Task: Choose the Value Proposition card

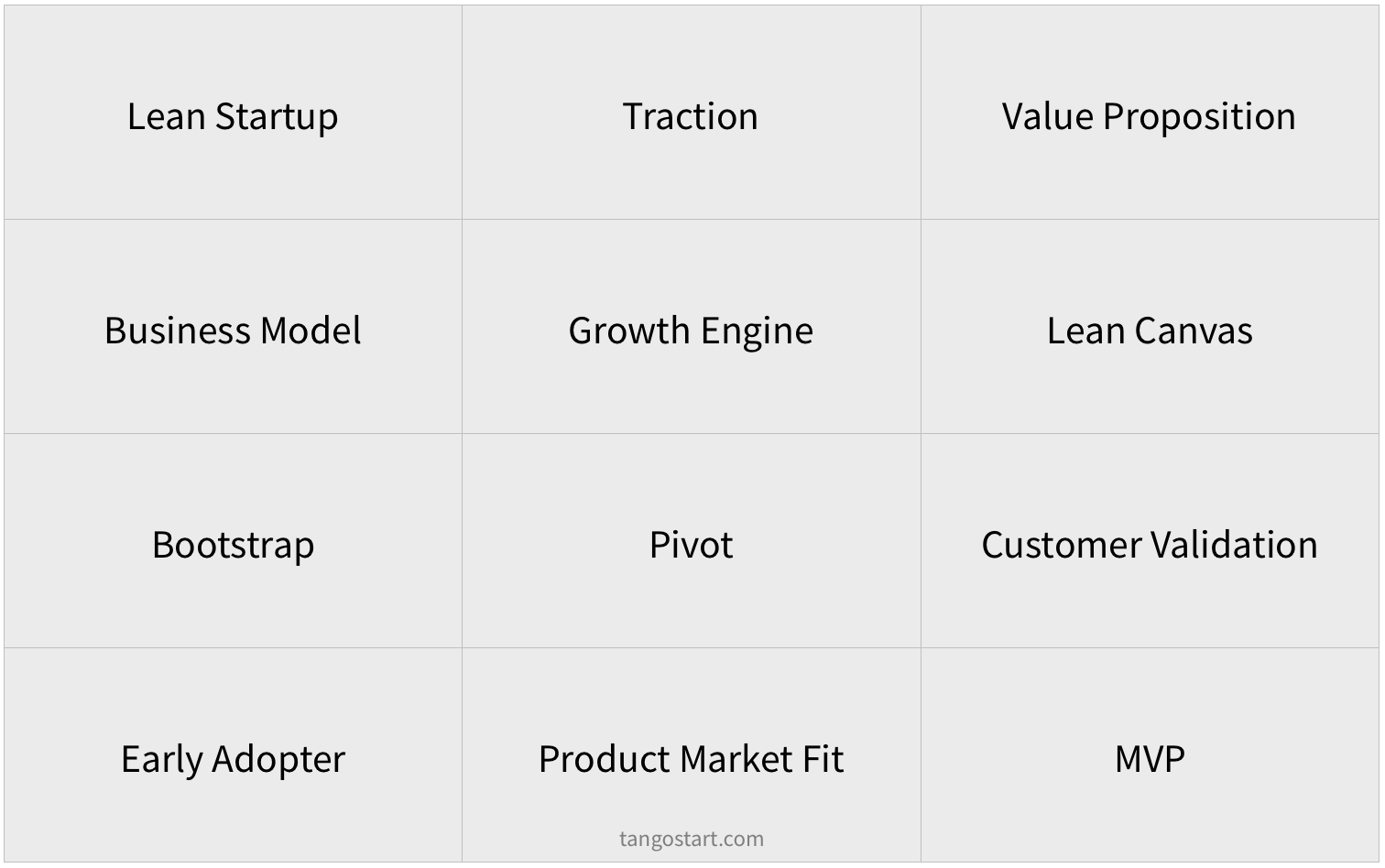Action: [1150, 113]
